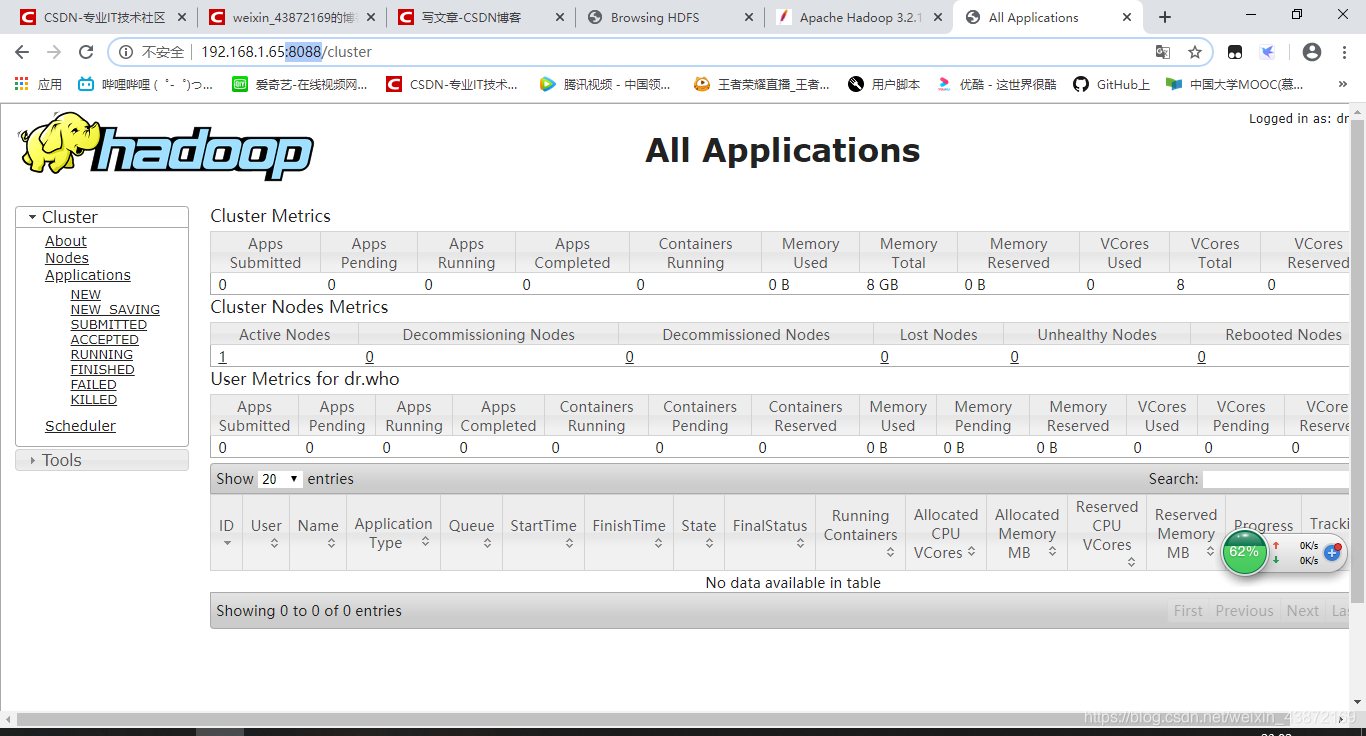This screenshot has width=1366, height=736.
Task: Sort the table by StartTime column
Action: point(543,533)
